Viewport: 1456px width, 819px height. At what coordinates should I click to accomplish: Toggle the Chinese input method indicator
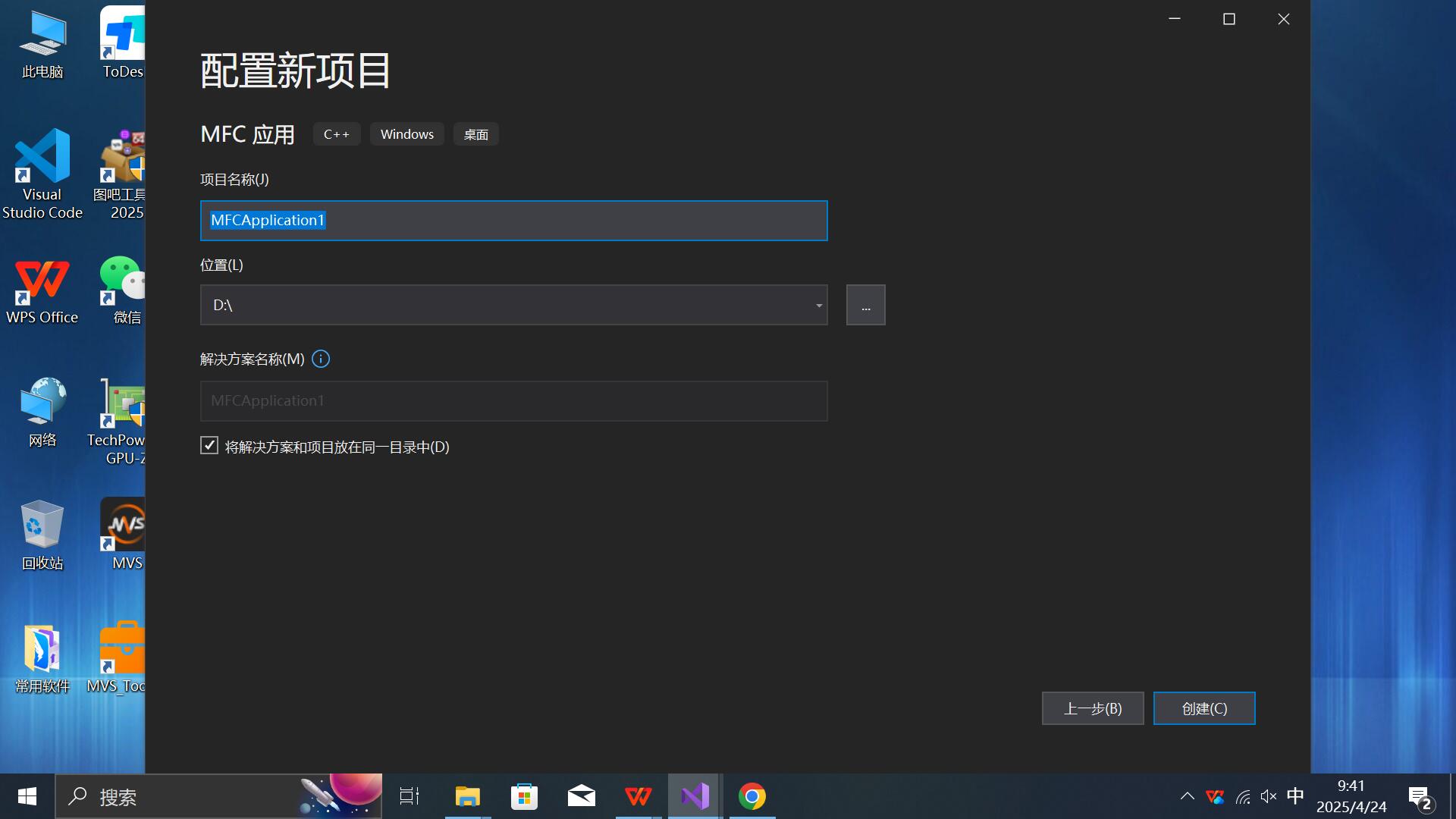click(x=1295, y=796)
